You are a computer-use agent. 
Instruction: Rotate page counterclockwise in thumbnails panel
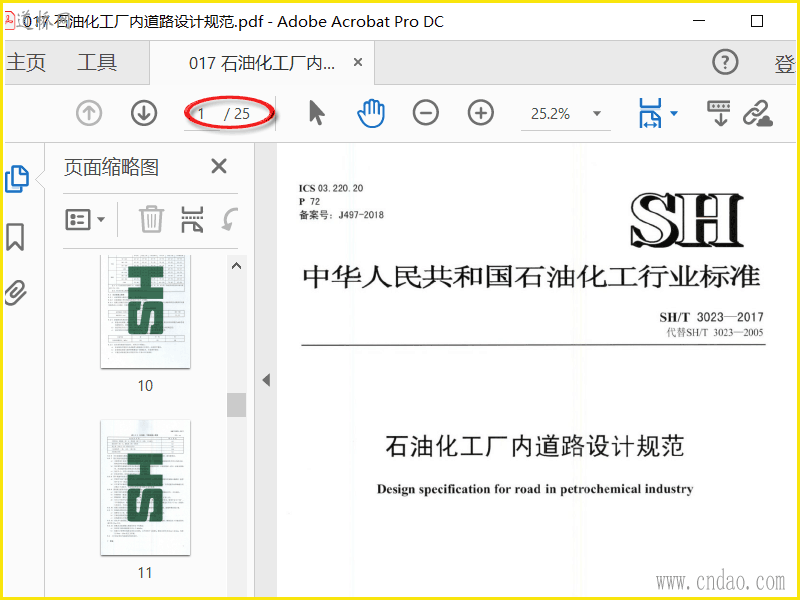230,219
